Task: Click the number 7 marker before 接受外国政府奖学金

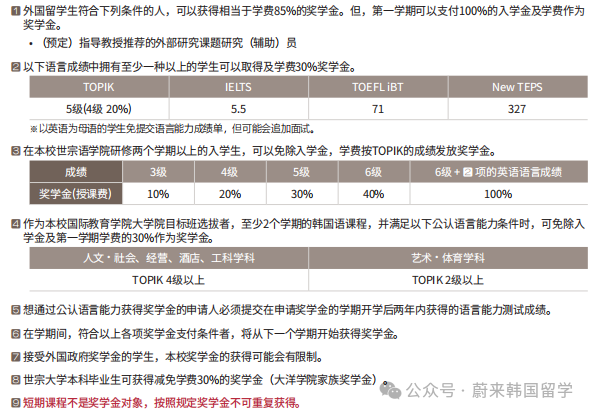Action: (15, 357)
